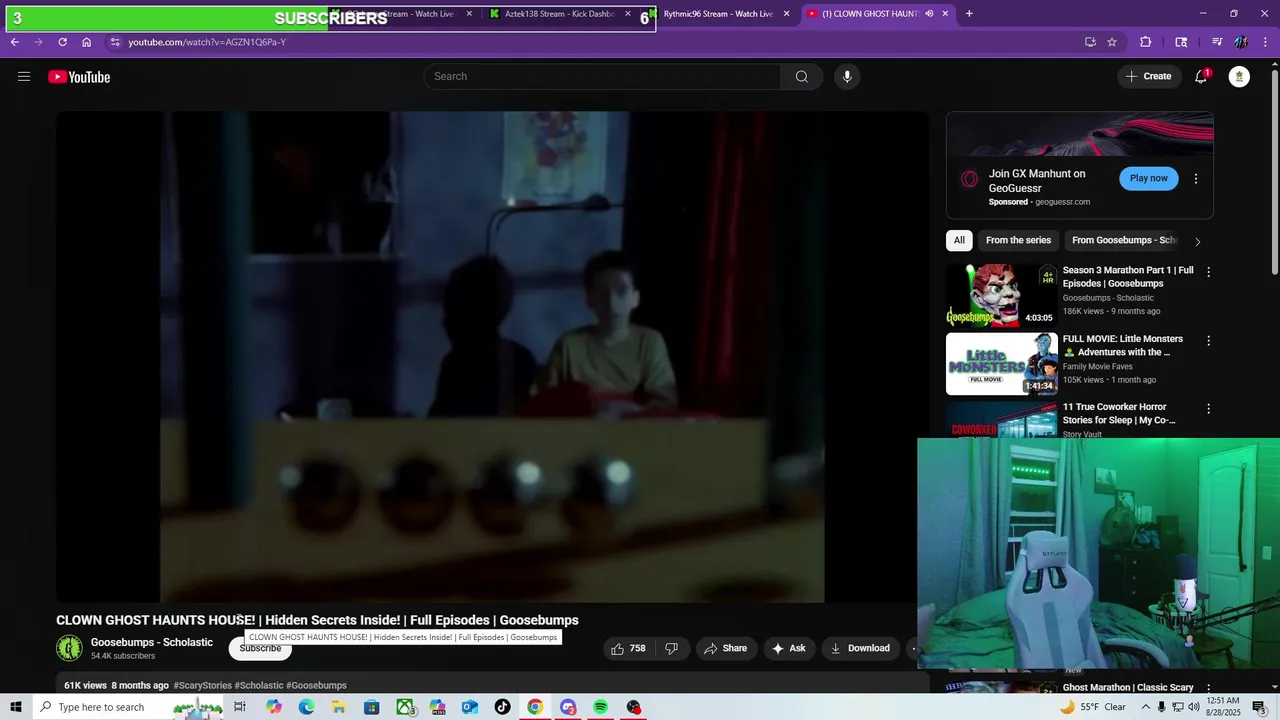Screen dimensions: 1280x720
Task: Click the Ask button
Action: (x=788, y=648)
